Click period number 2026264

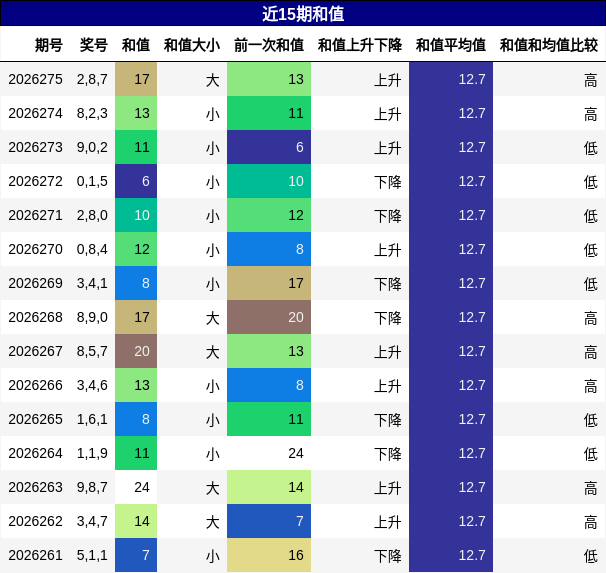pyautogui.click(x=36, y=453)
